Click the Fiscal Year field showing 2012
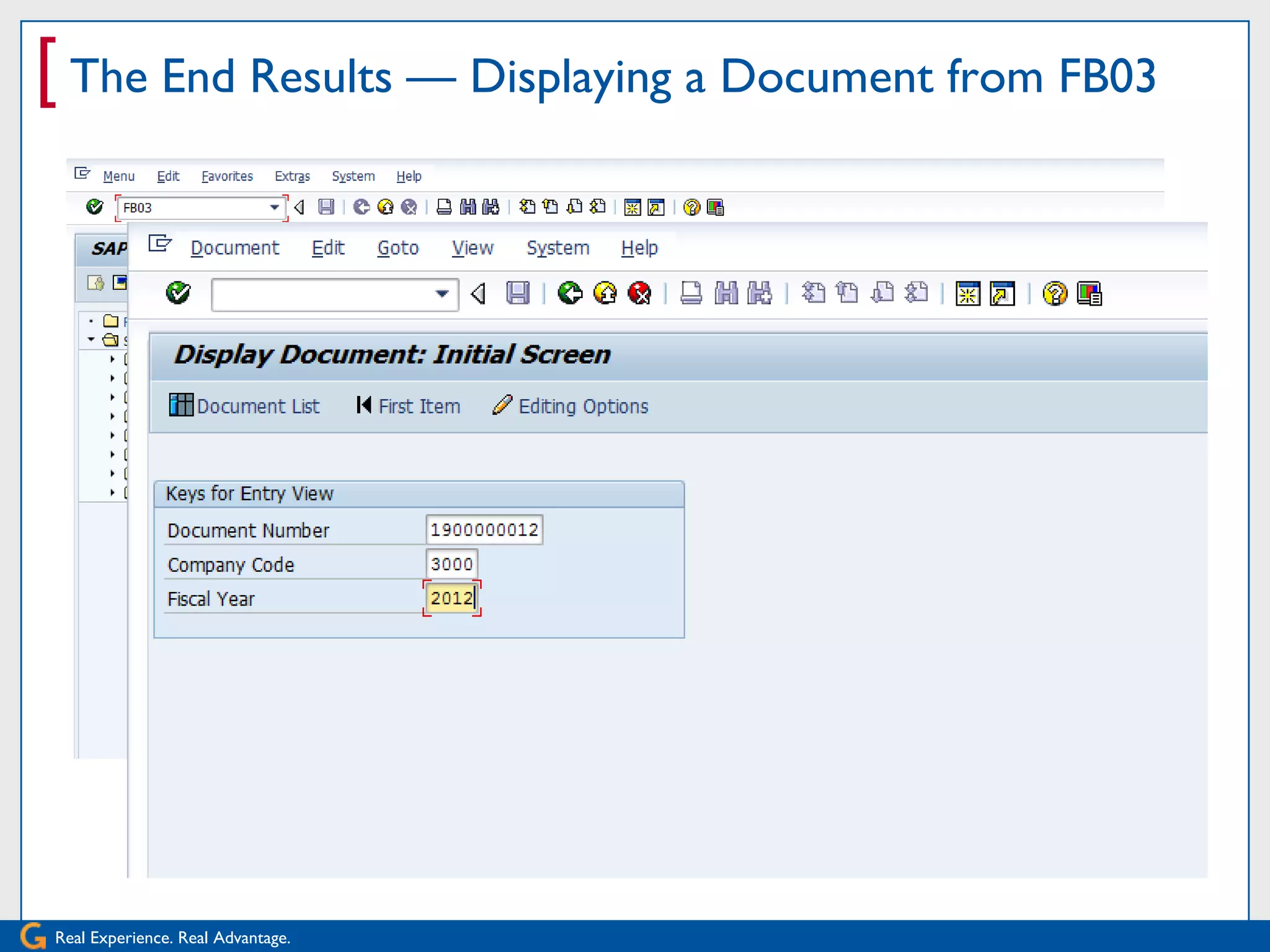Viewport: 1270px width, 952px height. (451, 598)
